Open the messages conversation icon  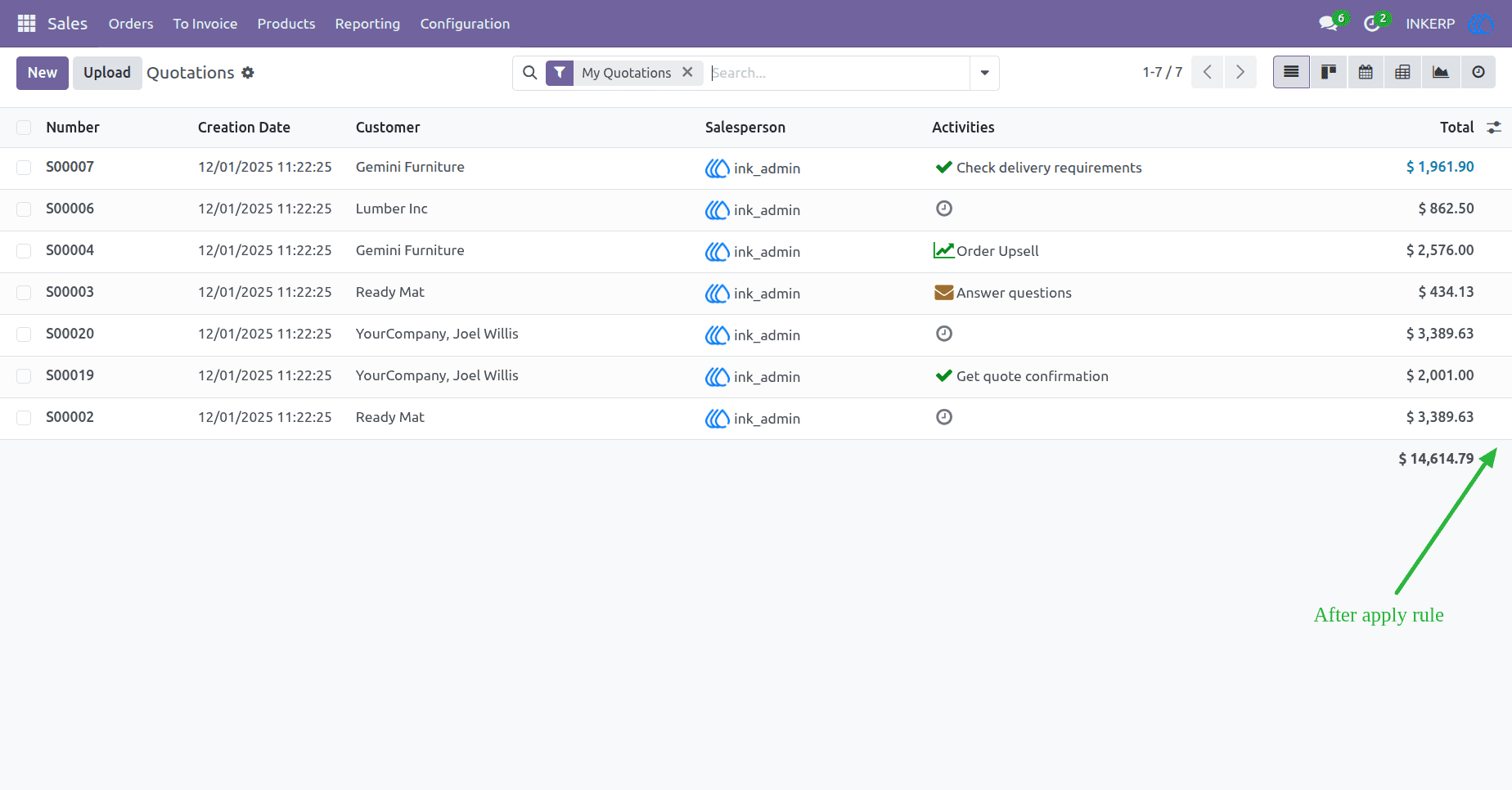pos(1328,24)
